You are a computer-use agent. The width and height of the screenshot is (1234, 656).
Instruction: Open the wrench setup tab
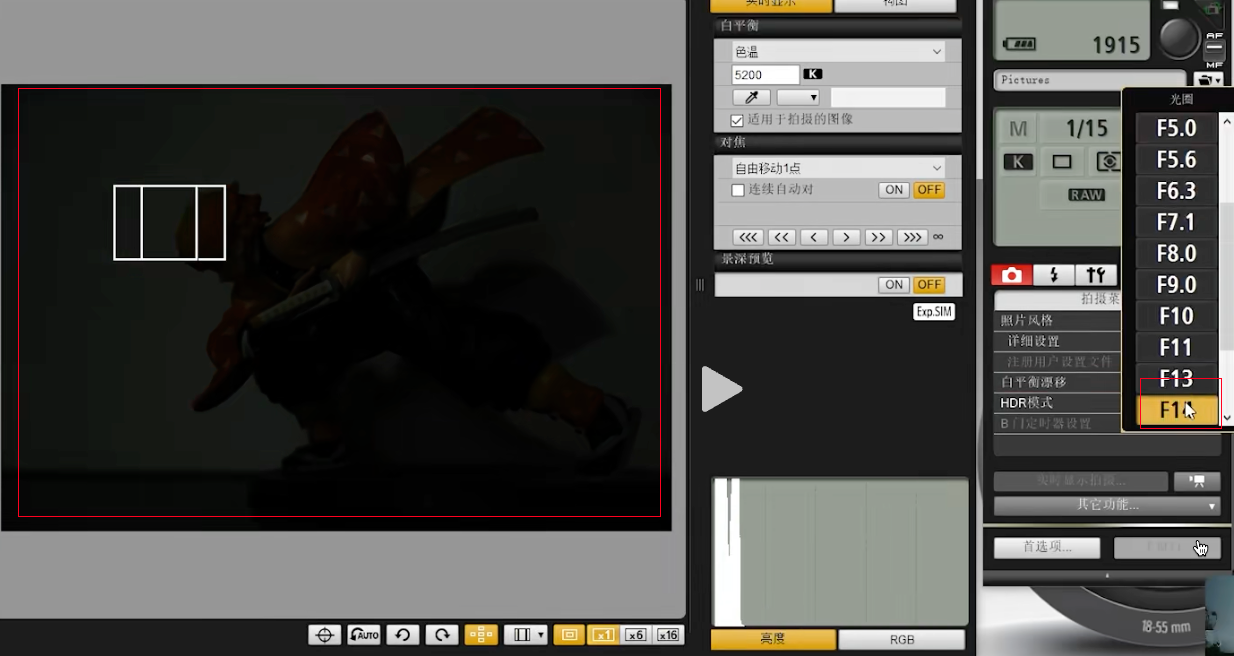(1095, 275)
